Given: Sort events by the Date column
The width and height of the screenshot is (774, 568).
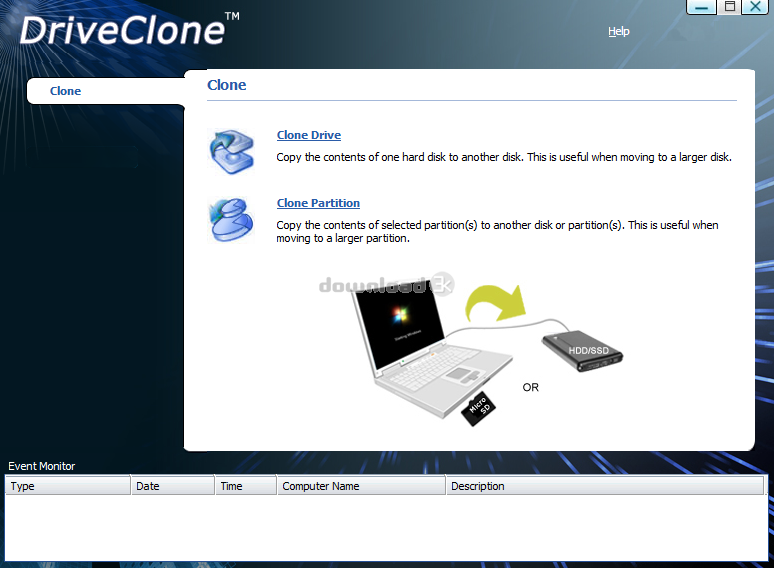Looking at the screenshot, I should (x=173, y=486).
